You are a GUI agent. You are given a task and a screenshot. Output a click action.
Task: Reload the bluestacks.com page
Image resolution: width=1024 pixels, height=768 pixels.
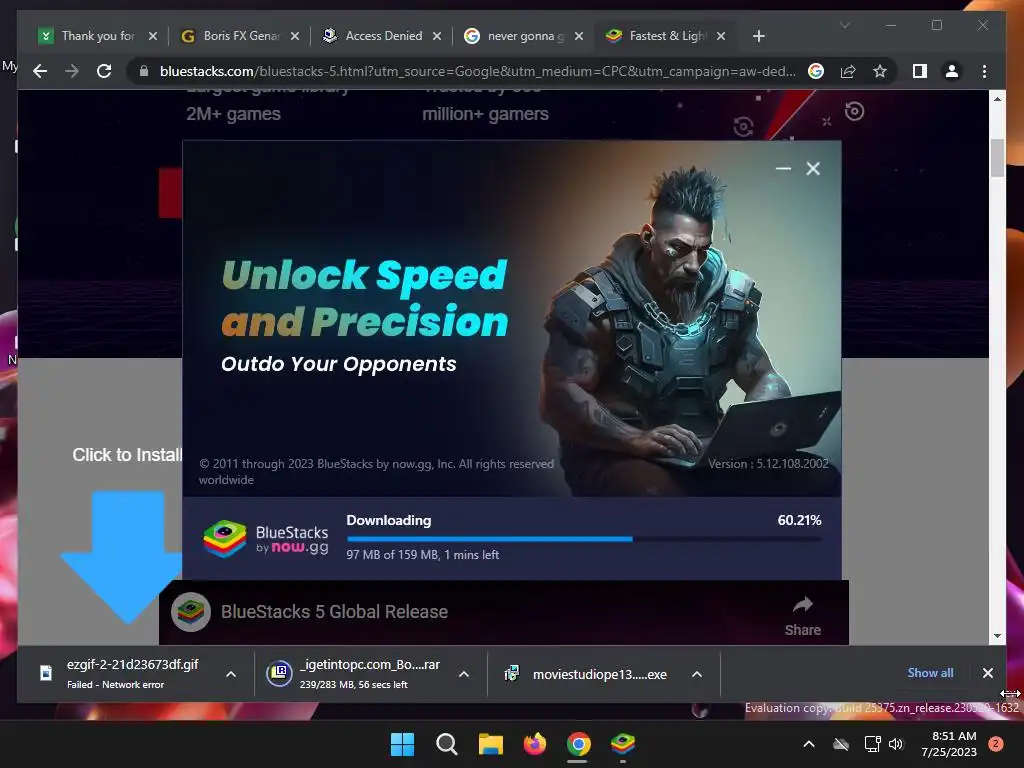(104, 71)
